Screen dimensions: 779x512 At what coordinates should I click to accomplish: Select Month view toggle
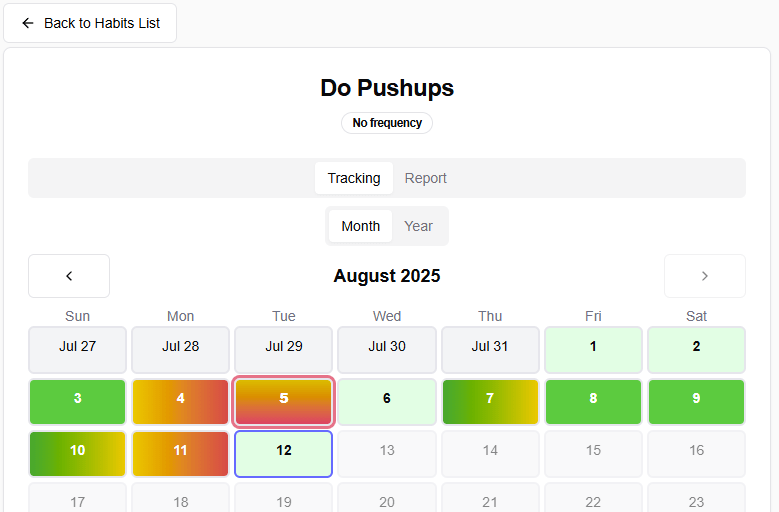[360, 226]
